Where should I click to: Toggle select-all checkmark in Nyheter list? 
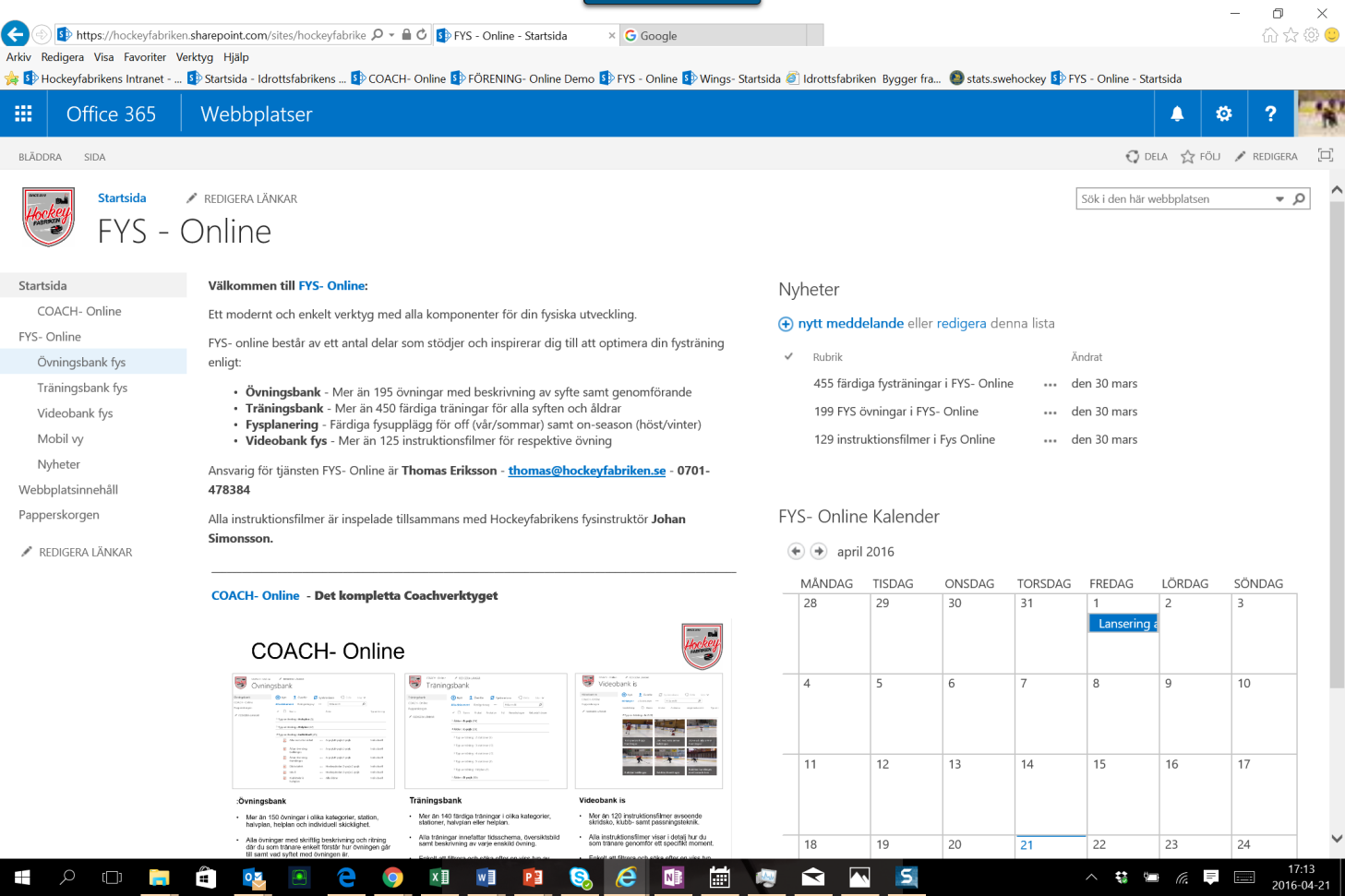click(x=788, y=356)
